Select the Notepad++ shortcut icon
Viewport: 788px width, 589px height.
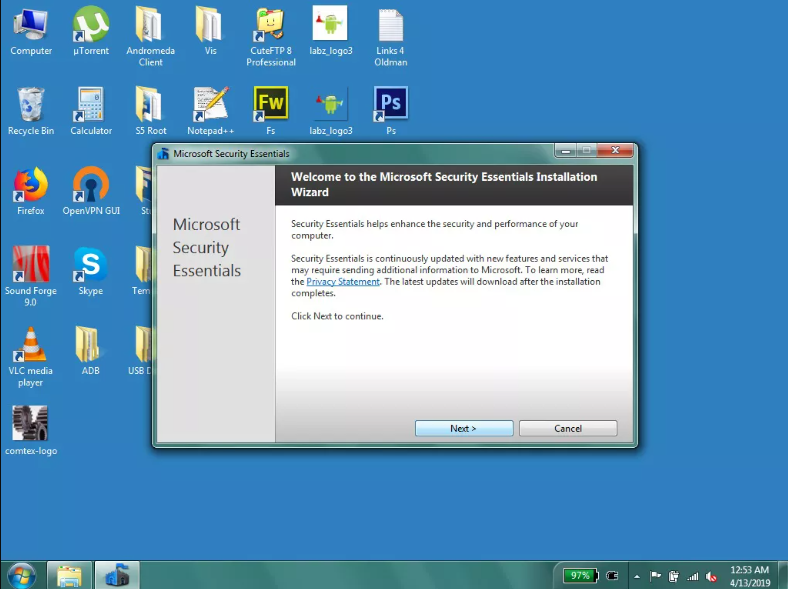(x=210, y=112)
